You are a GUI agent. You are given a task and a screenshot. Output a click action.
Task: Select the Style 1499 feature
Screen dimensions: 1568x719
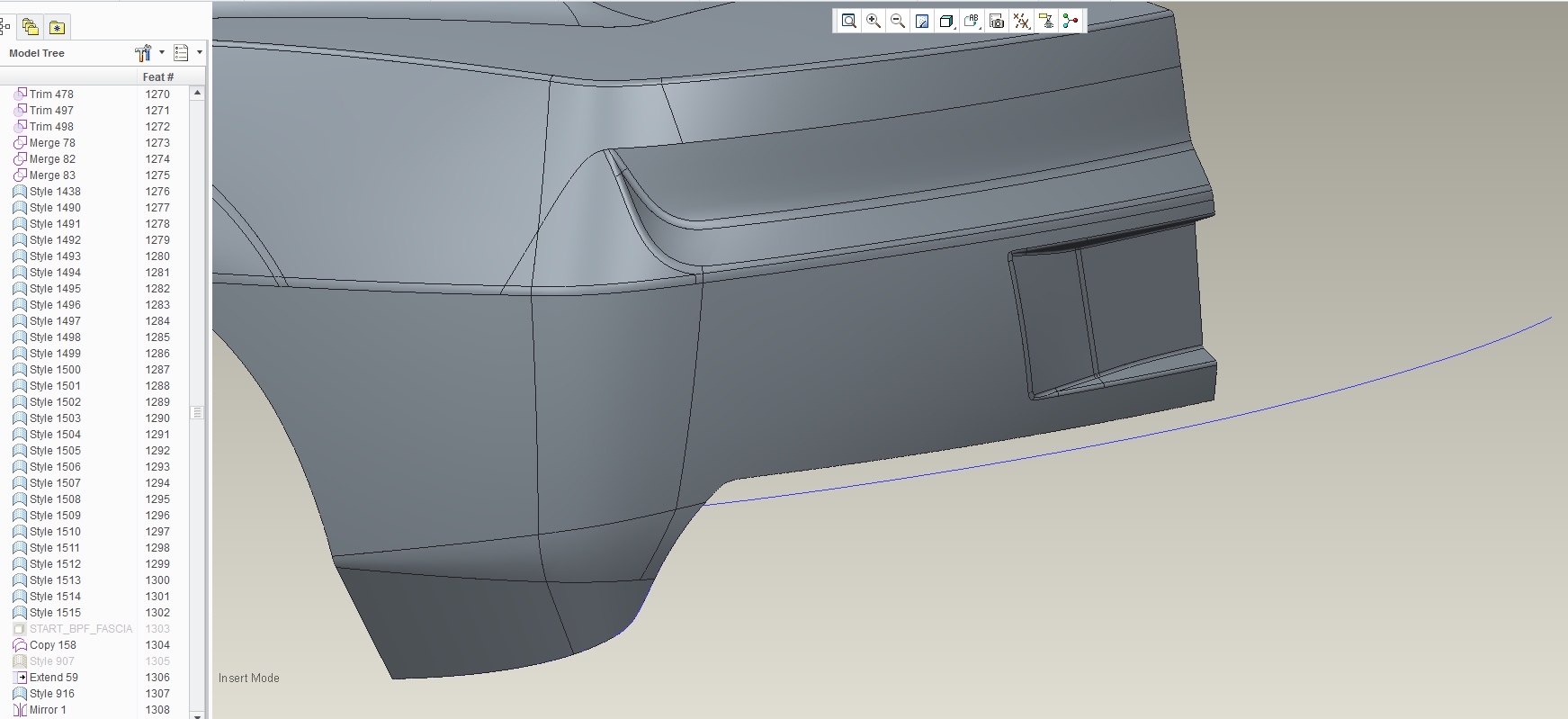(55, 354)
